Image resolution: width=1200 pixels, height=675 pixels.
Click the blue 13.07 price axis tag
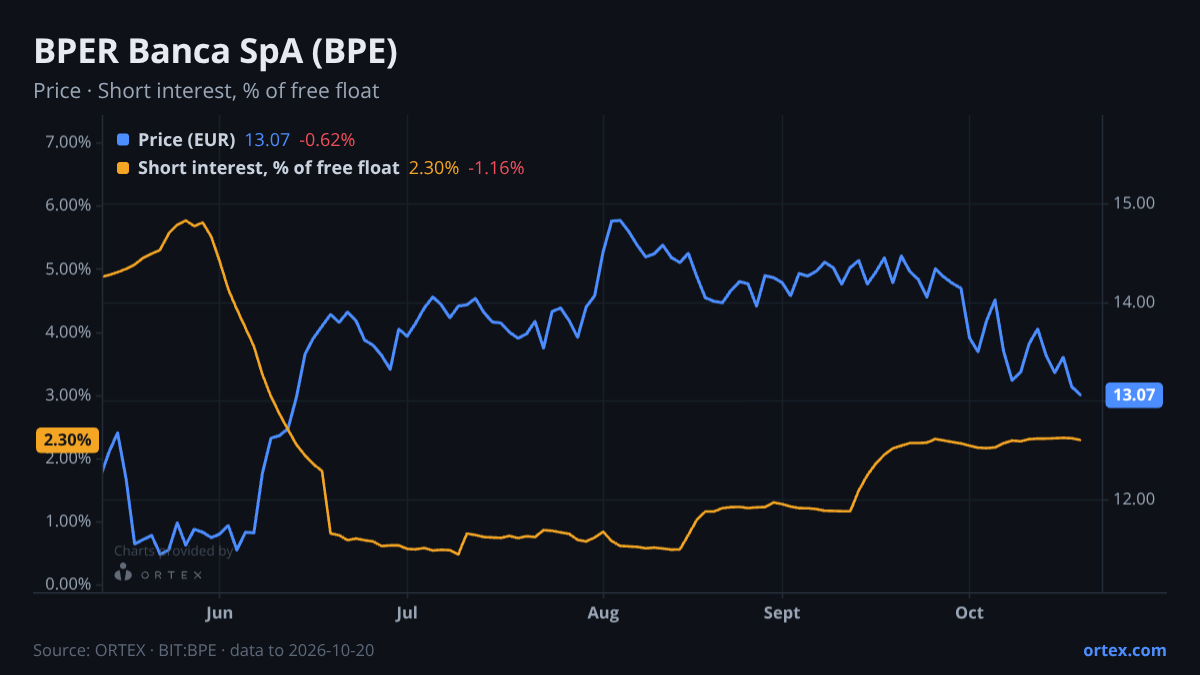[1134, 395]
